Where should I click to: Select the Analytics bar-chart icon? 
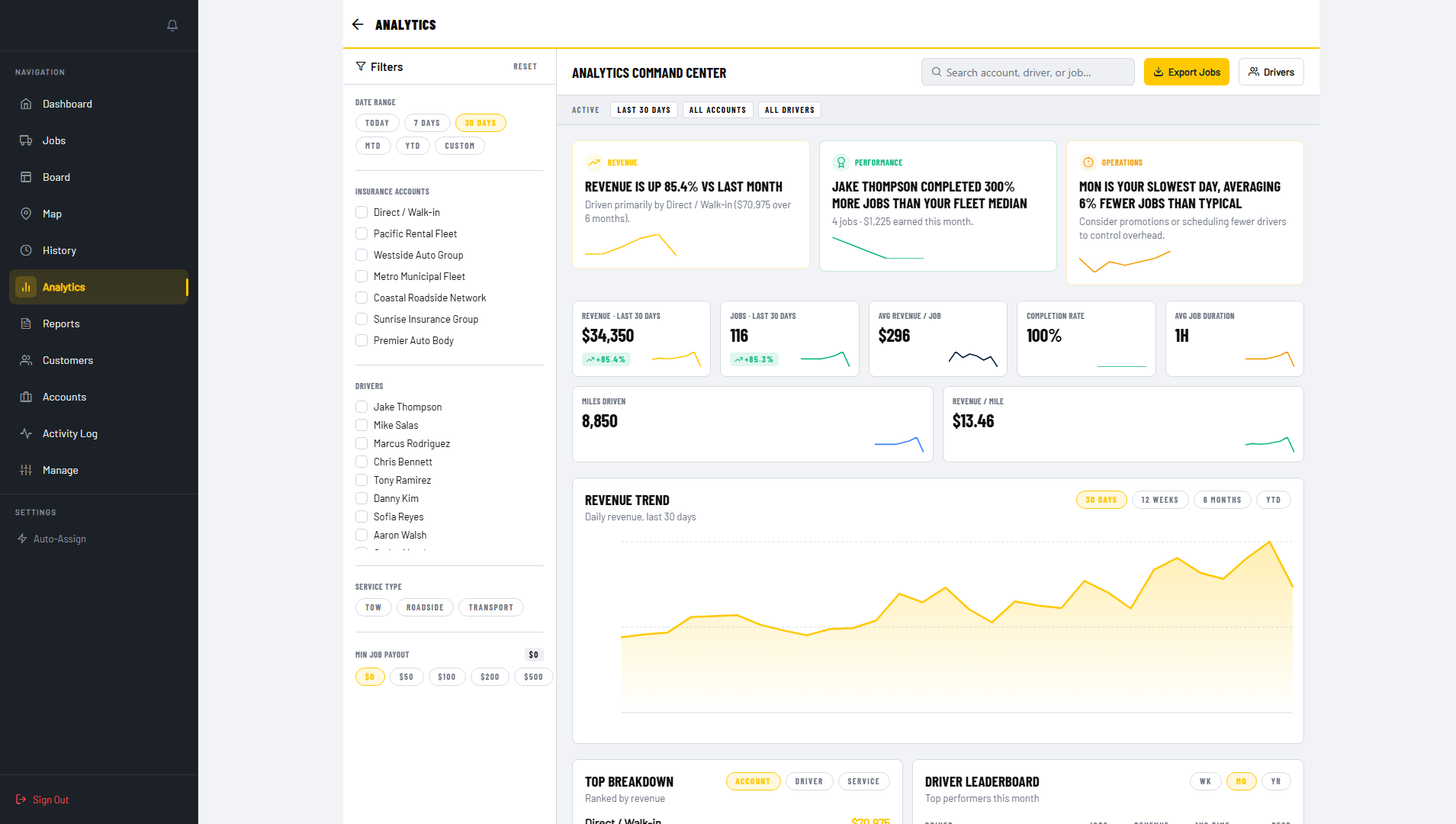(26, 287)
